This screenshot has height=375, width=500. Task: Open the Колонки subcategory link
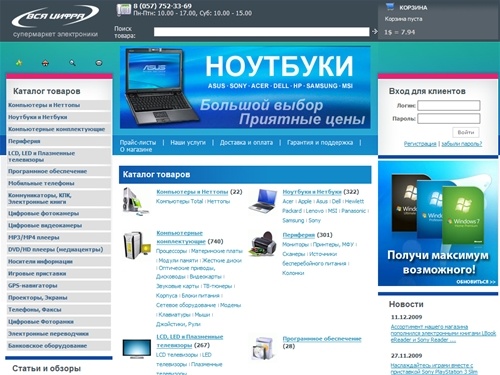click(293, 273)
